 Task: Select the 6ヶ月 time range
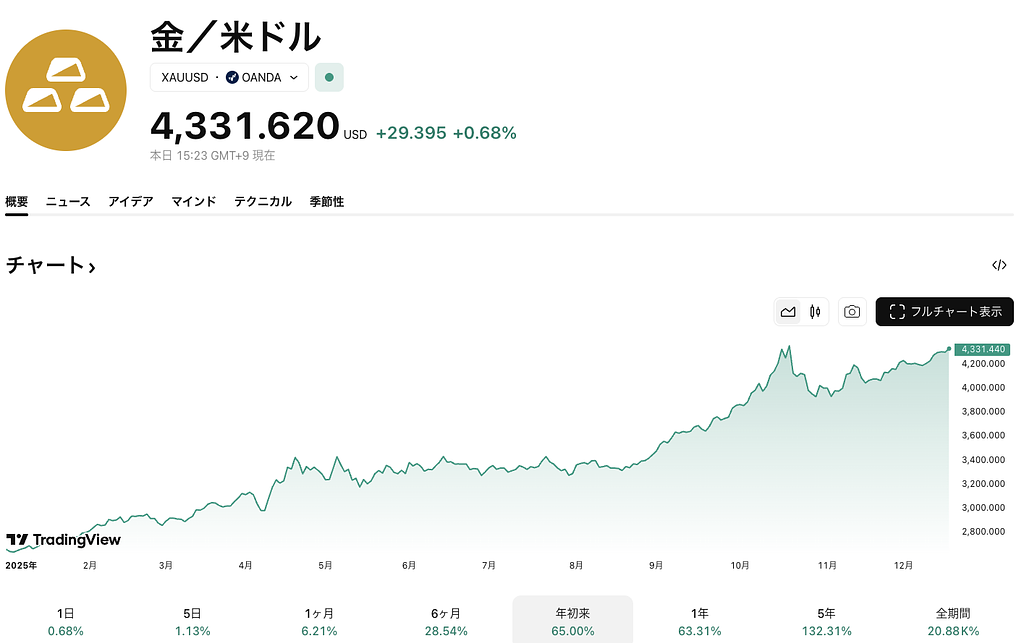click(x=446, y=621)
